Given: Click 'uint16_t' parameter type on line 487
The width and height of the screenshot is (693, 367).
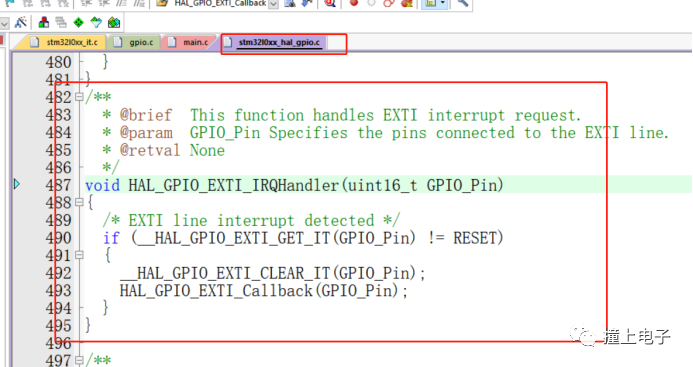Looking at the screenshot, I should point(383,185).
